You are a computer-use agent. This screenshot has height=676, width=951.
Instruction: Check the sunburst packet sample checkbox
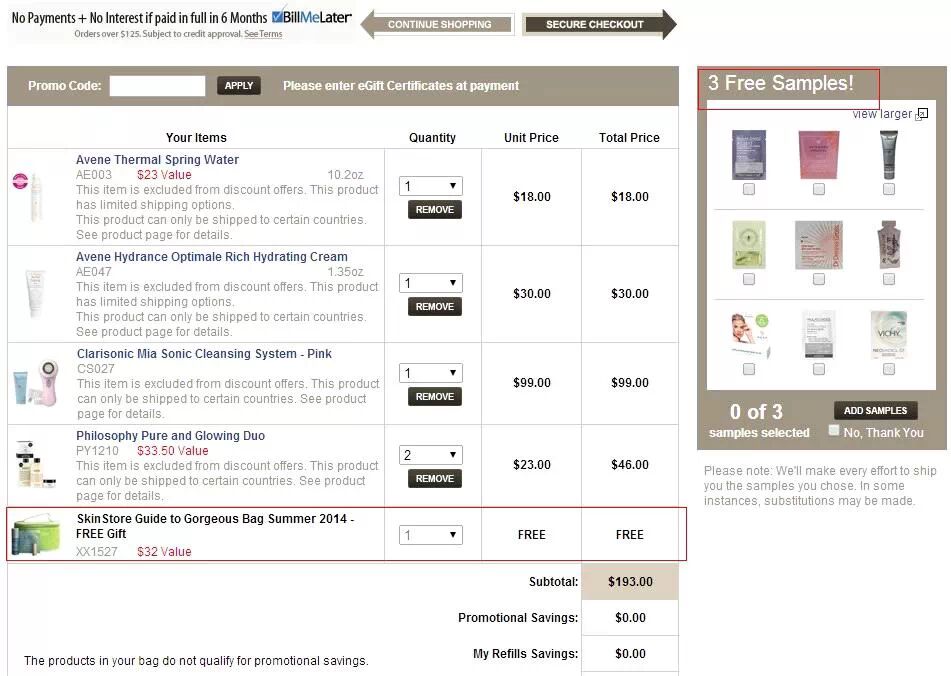819,279
